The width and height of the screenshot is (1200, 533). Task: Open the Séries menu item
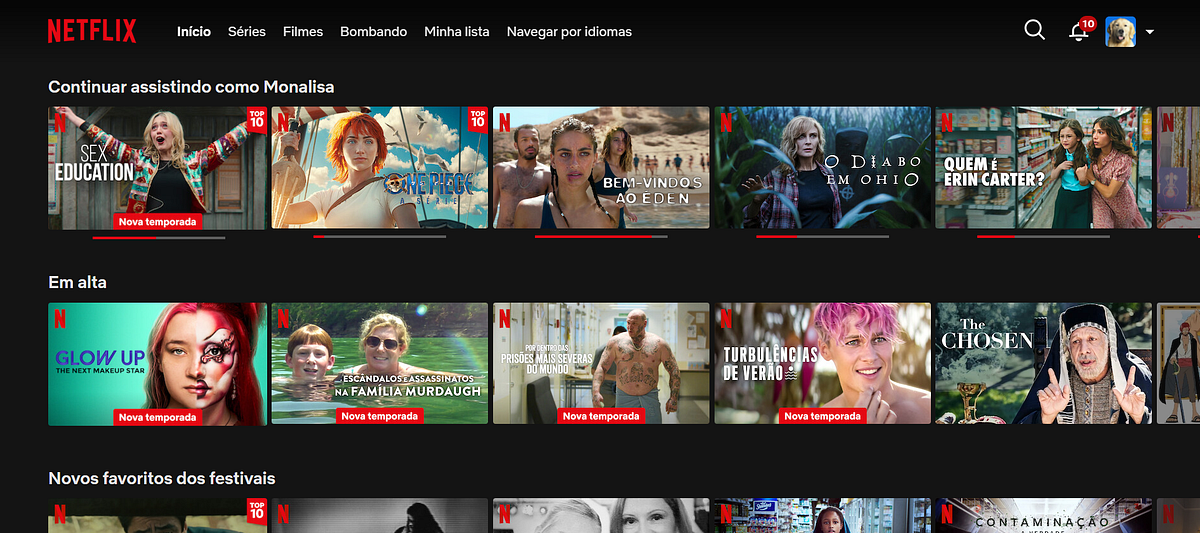247,31
